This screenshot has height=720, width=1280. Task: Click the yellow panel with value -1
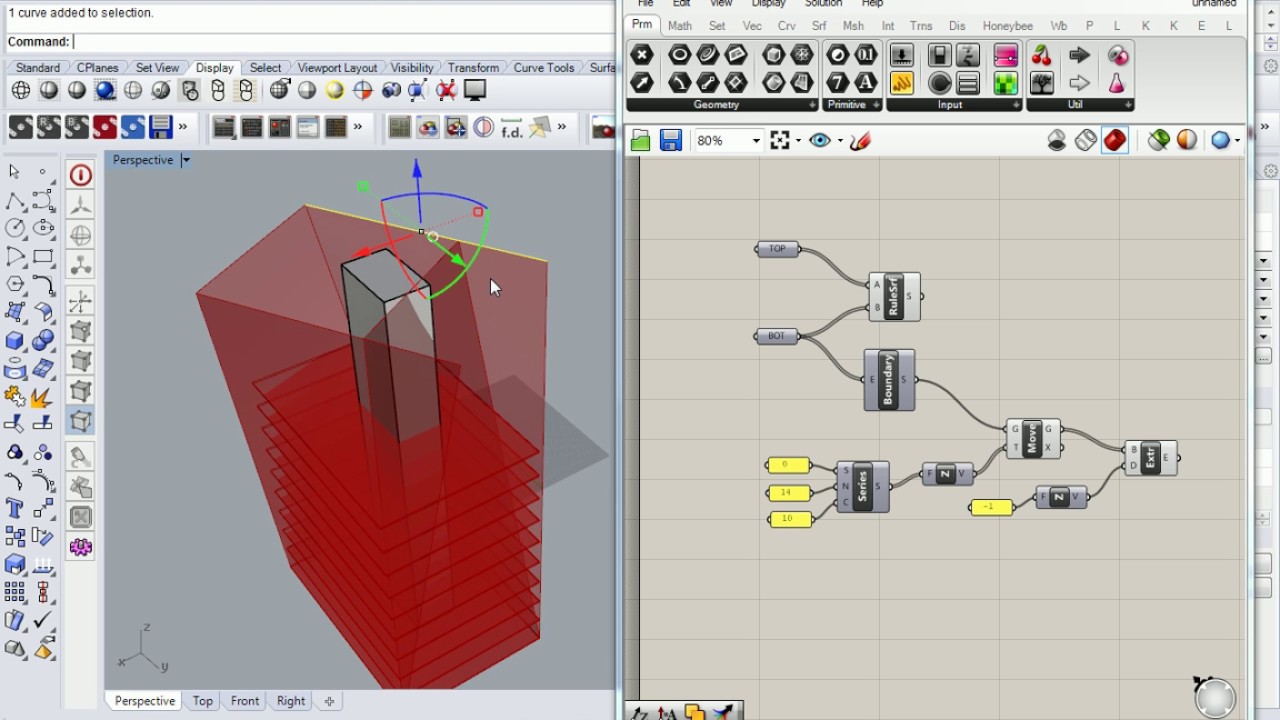click(x=991, y=507)
